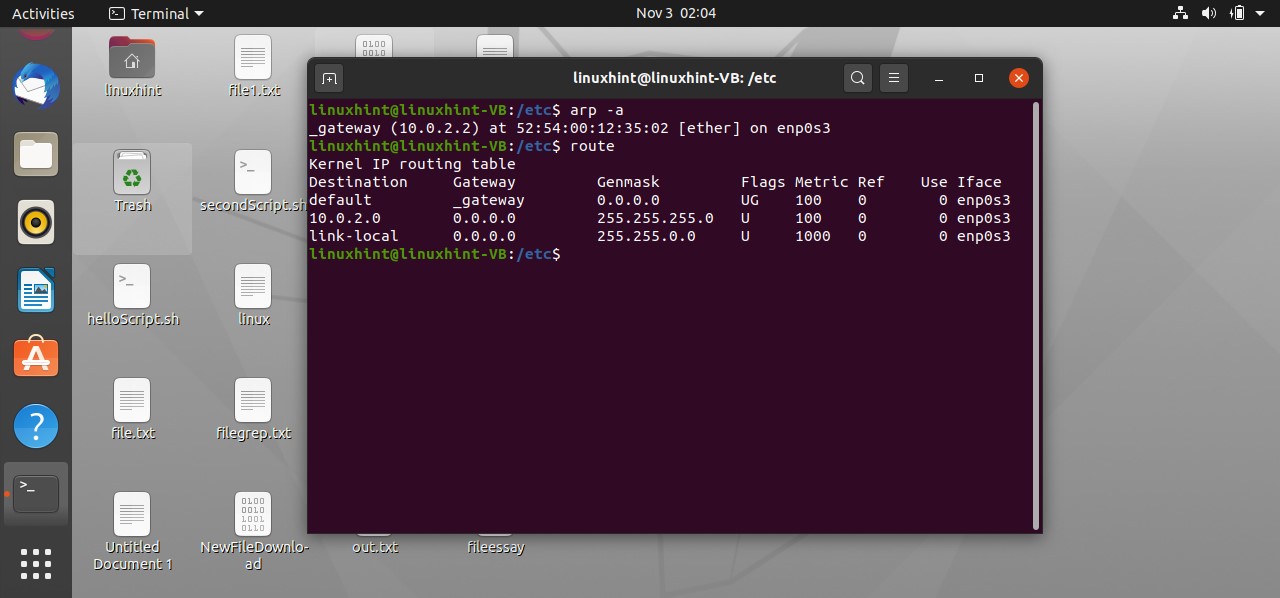This screenshot has height=598, width=1280.
Task: Select secondScript.sh desktop file
Action: (x=254, y=182)
